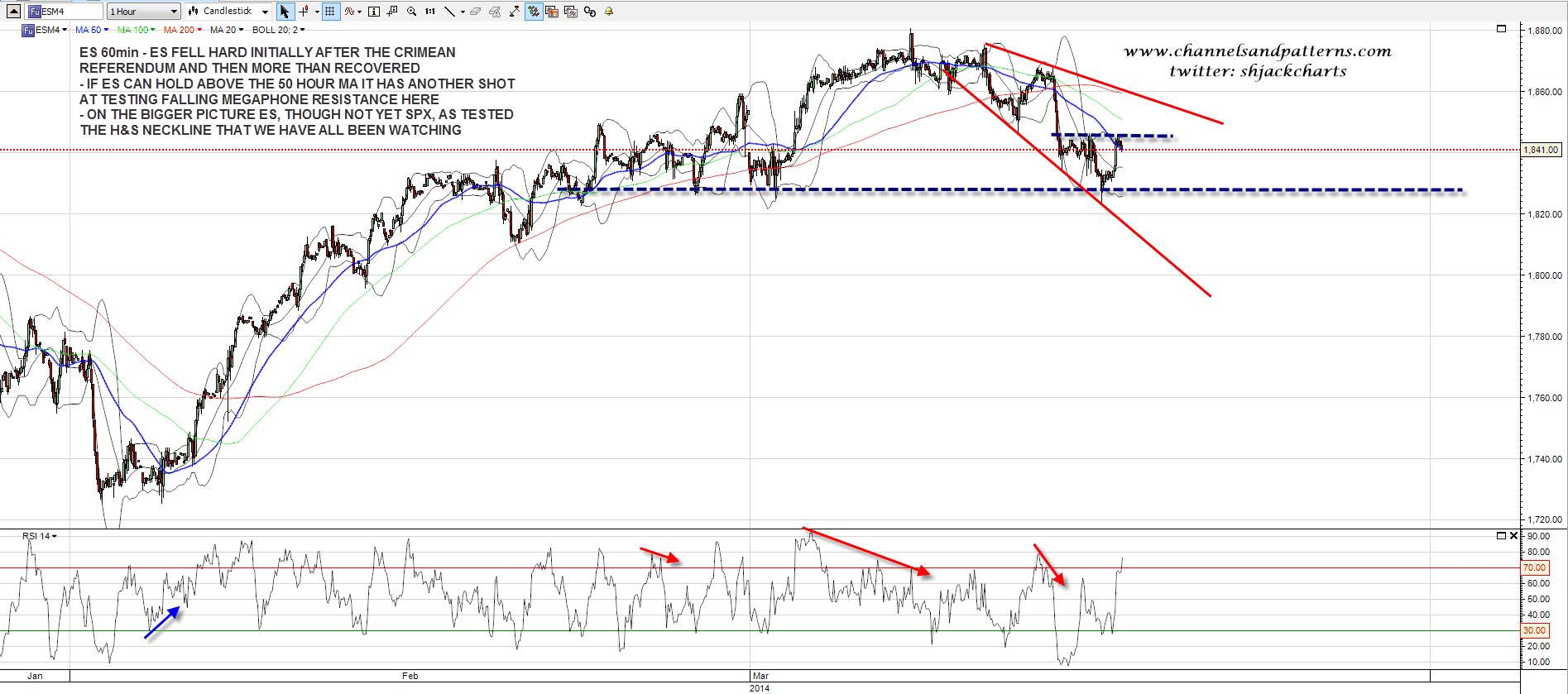This screenshot has width=1568, height=694.
Task: Toggle the chart grid button
Action: 330,12
